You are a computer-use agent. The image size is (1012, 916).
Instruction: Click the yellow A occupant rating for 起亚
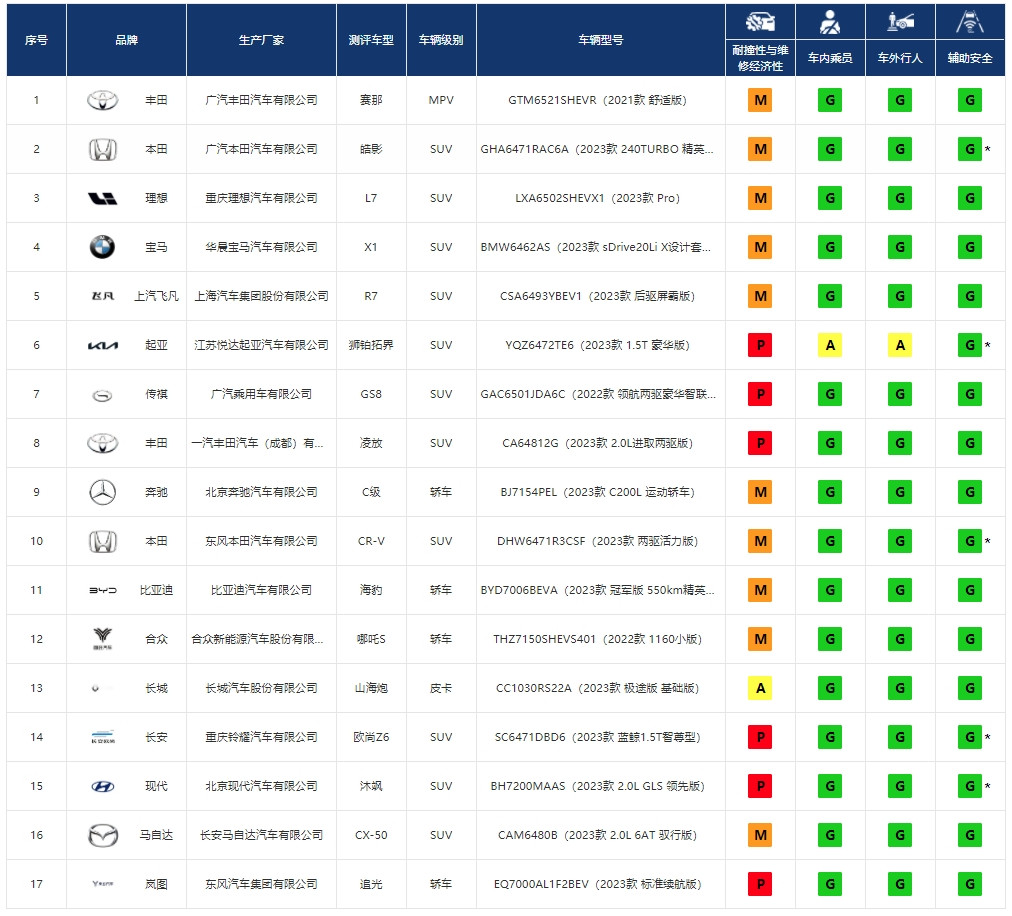click(x=830, y=345)
